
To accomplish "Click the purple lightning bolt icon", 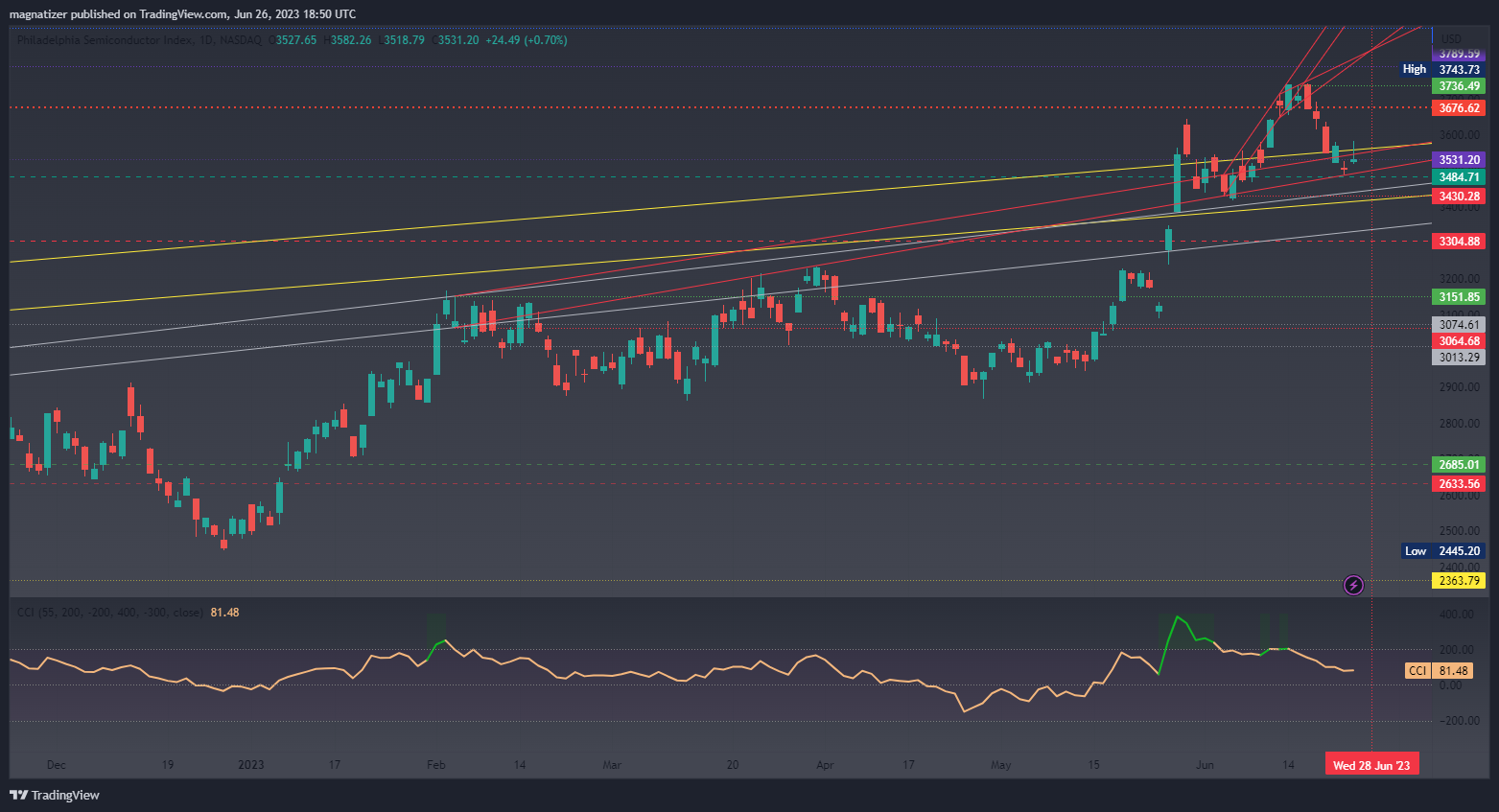I will click(x=1353, y=585).
